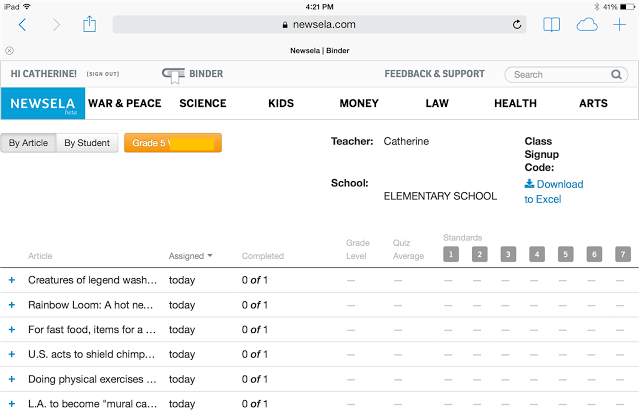Open the Health section

[516, 103]
